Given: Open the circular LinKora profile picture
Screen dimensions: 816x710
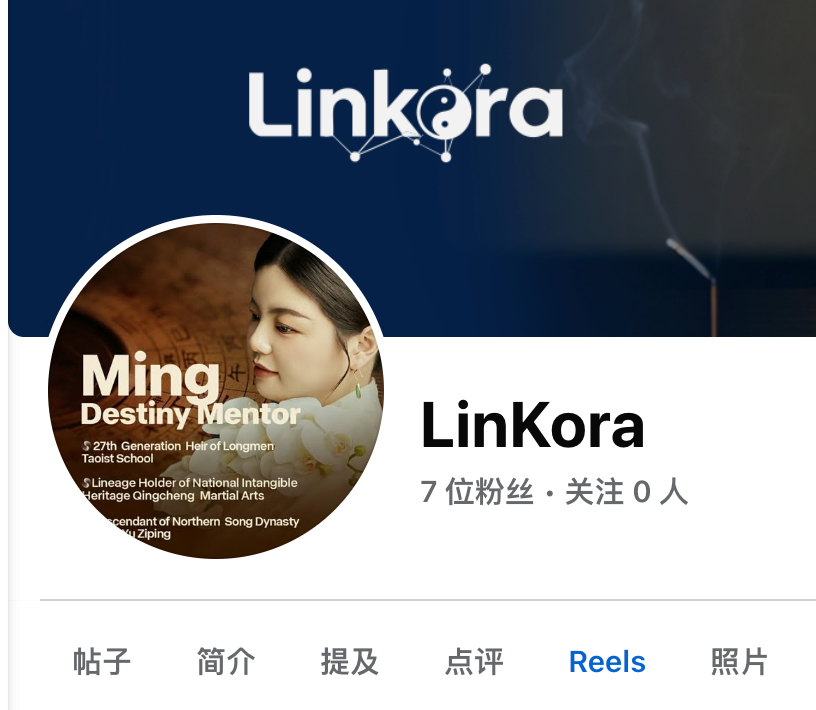Looking at the screenshot, I should click(216, 389).
